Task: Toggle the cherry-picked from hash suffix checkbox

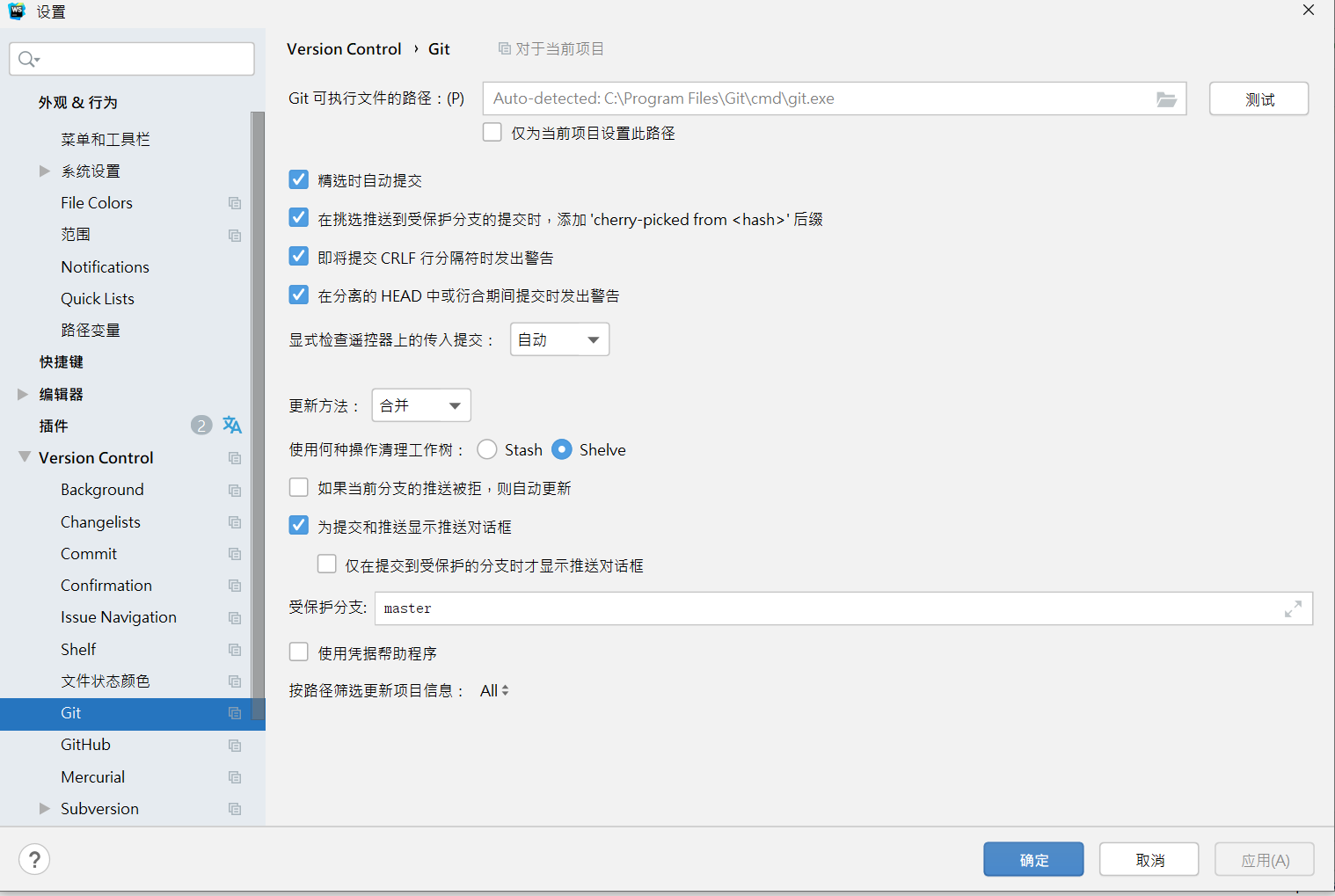Action: click(x=299, y=218)
